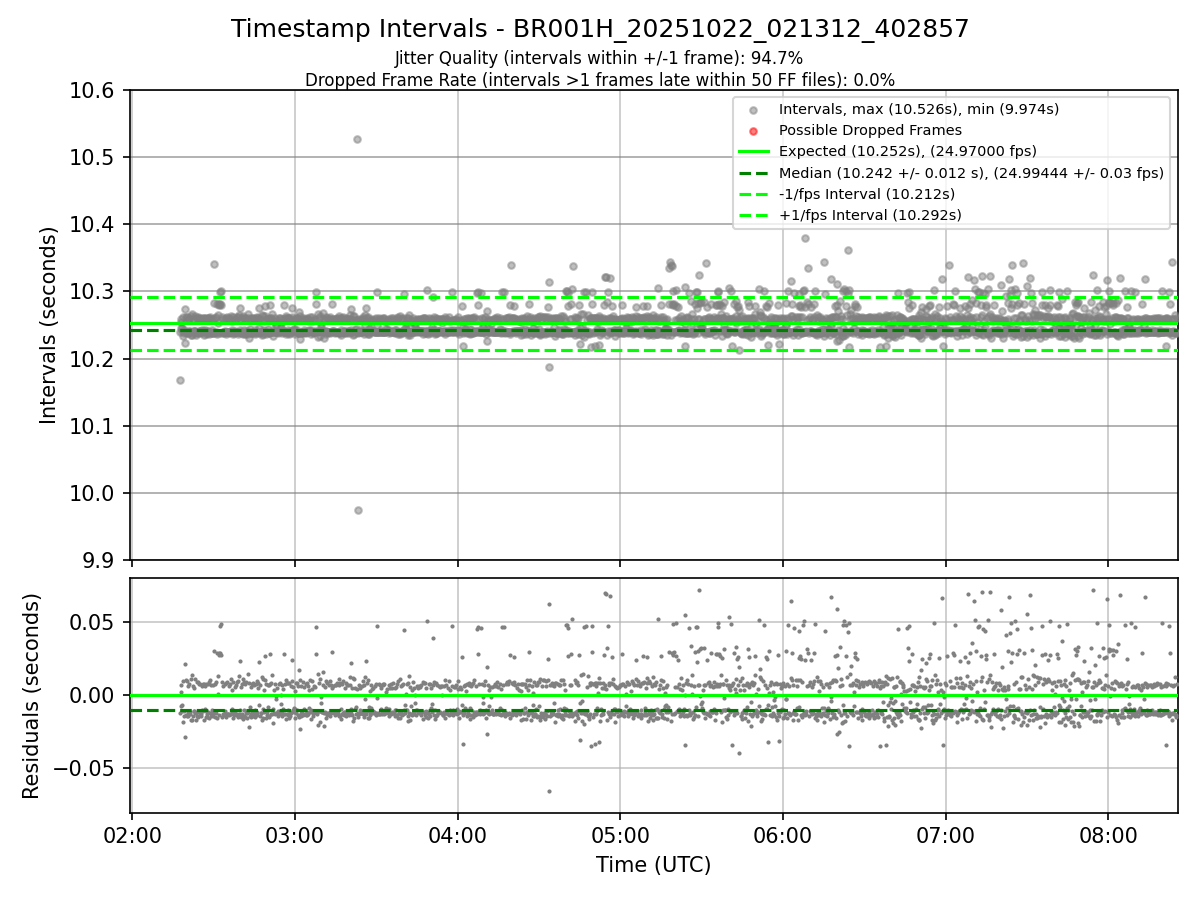
Task: Click the outlier data point near 9.974 seconds
Action: point(358,510)
